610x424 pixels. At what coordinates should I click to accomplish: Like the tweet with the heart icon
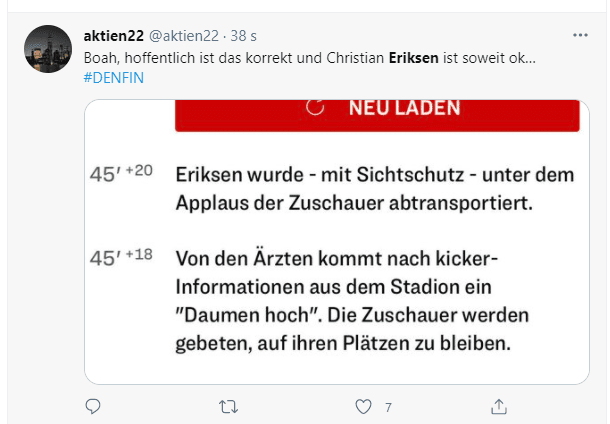click(363, 406)
